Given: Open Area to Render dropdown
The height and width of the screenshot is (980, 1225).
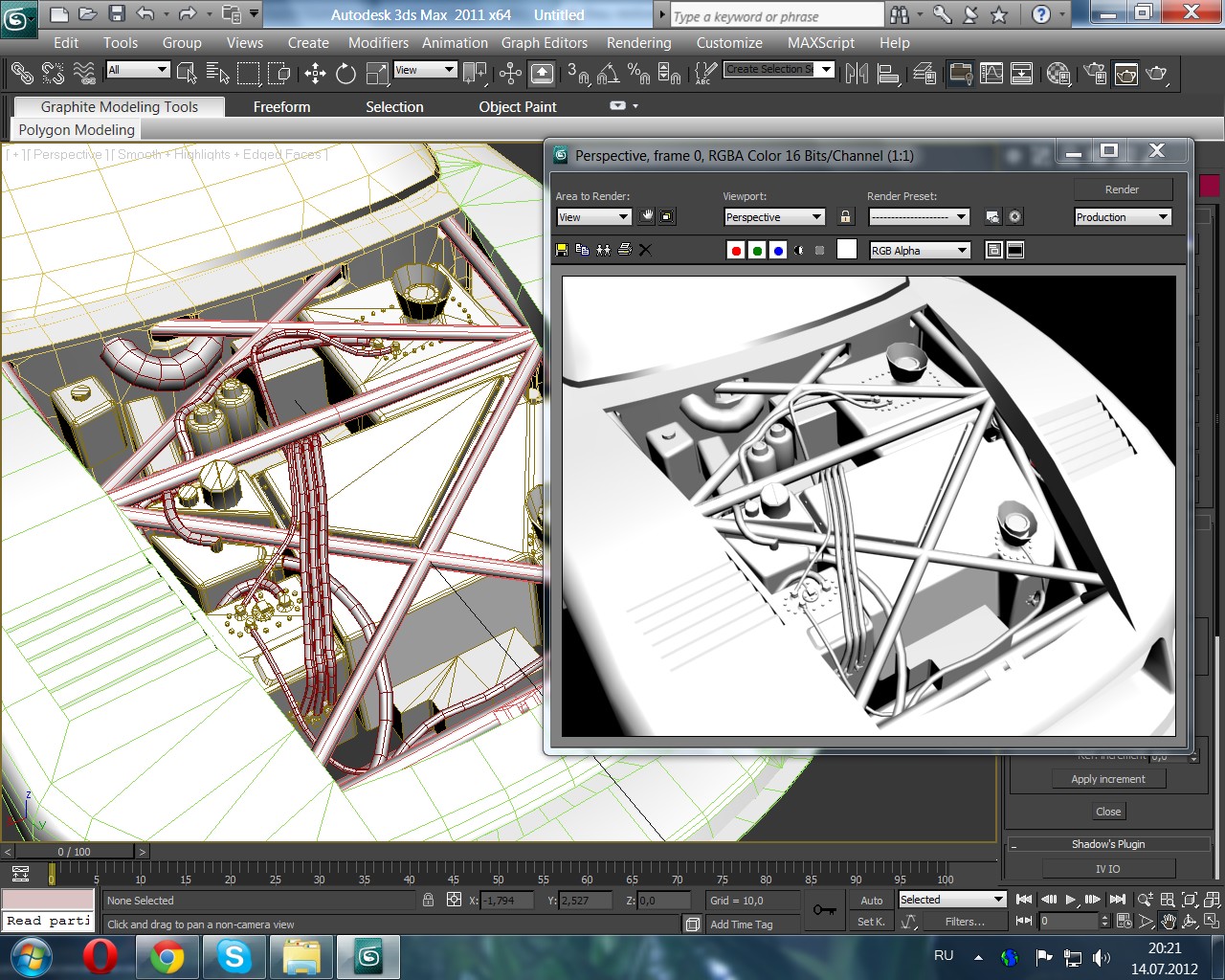Looking at the screenshot, I should [x=593, y=217].
